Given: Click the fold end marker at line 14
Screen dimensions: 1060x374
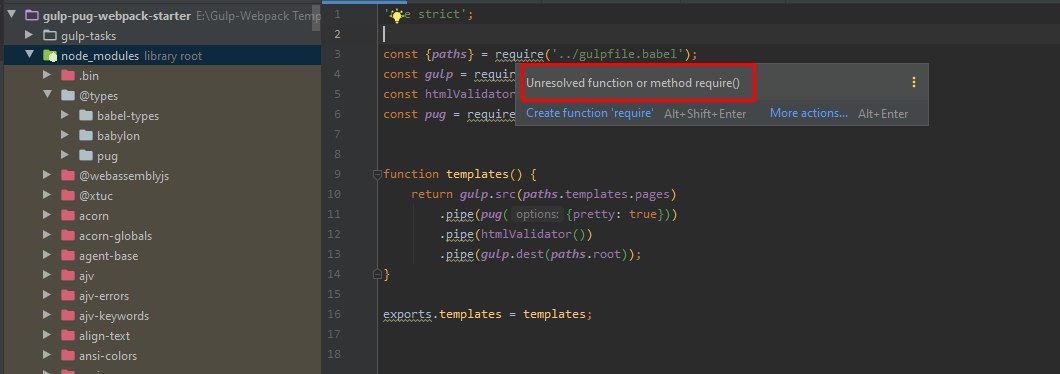Looking at the screenshot, I should point(377,275).
